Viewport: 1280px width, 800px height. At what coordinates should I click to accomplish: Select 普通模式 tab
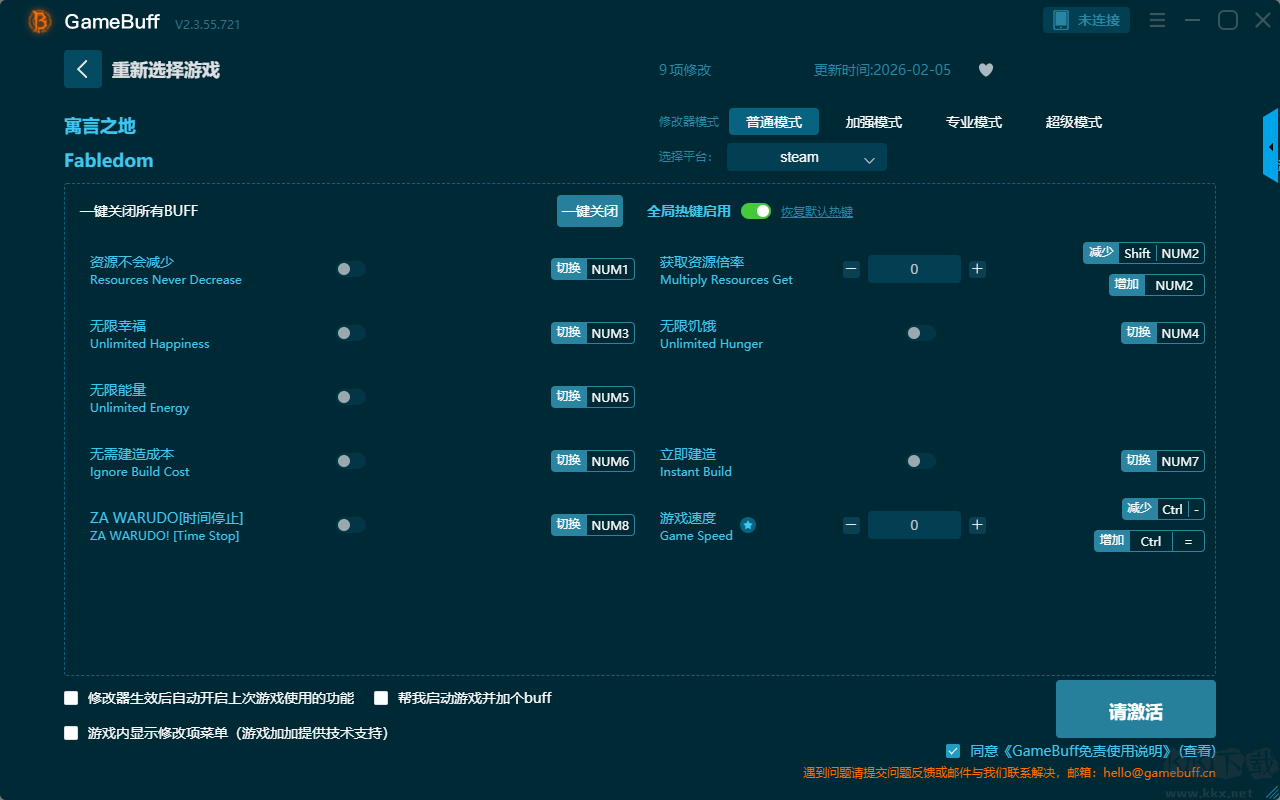coord(774,122)
